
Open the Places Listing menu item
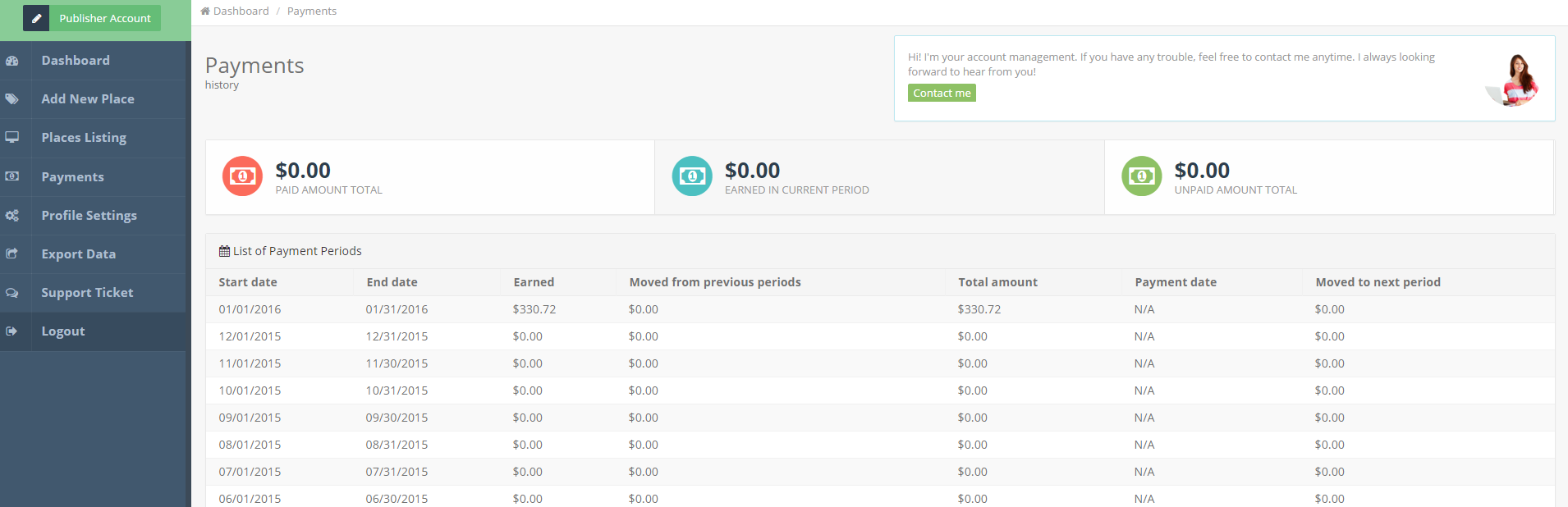84,138
